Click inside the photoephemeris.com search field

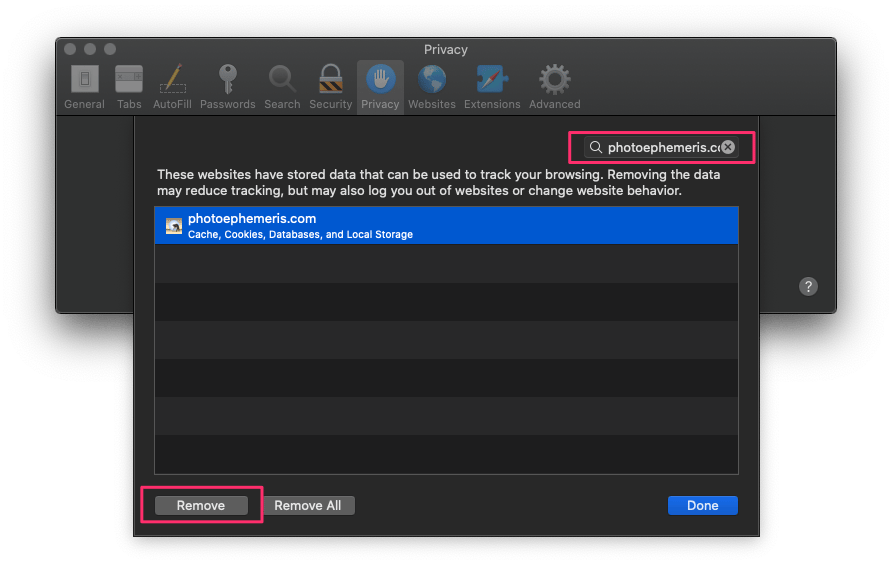[661, 147]
